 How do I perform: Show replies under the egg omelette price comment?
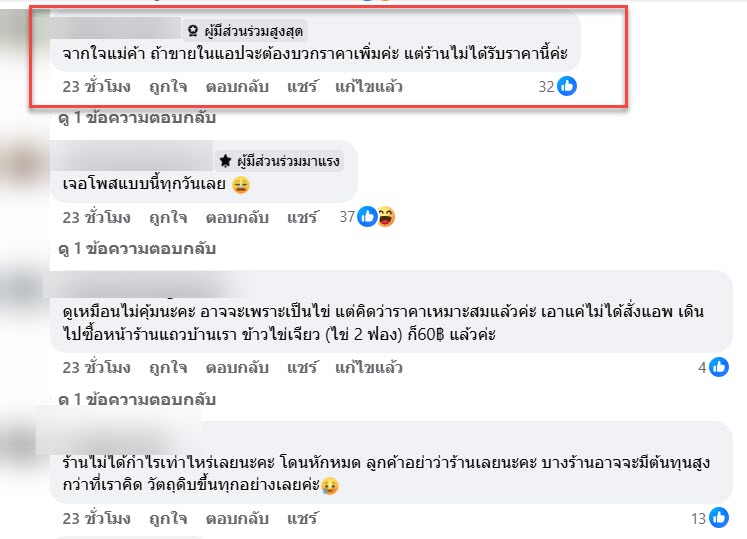click(x=137, y=398)
